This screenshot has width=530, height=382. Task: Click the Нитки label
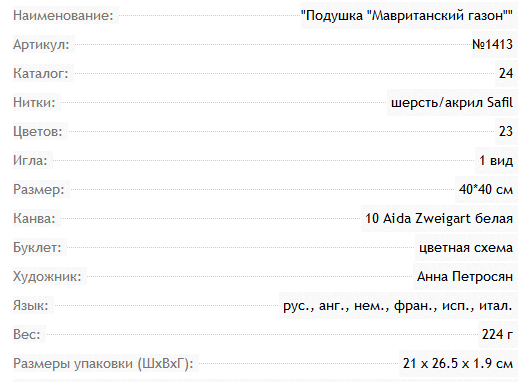[34, 102]
